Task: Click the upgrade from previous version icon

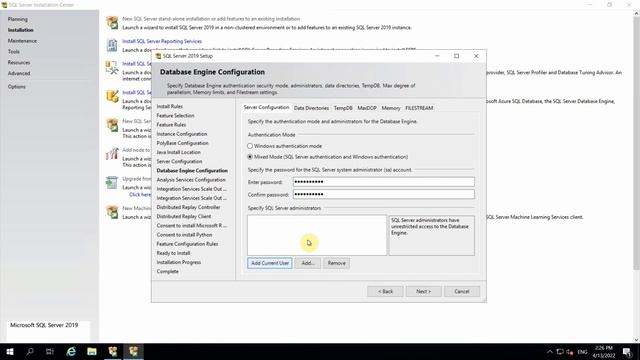Action: [112, 182]
